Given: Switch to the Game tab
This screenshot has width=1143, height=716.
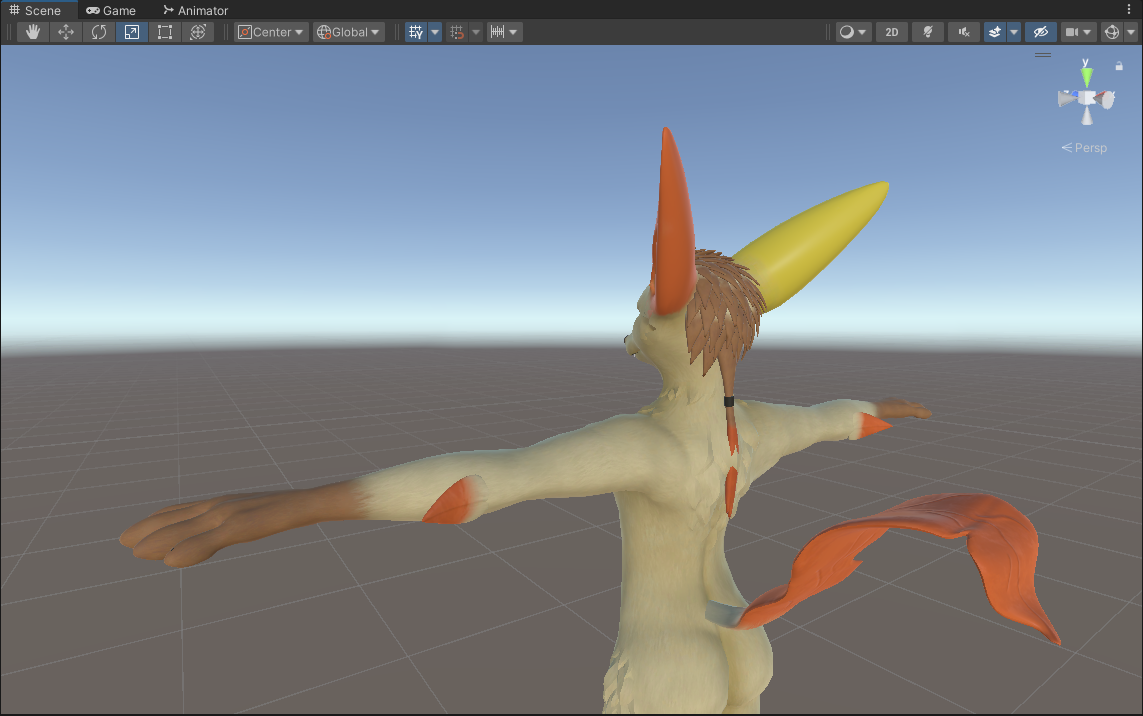Looking at the screenshot, I should (111, 10).
